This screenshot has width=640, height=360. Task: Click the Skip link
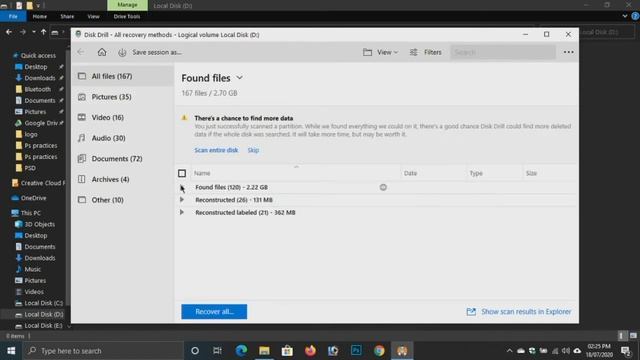click(253, 150)
